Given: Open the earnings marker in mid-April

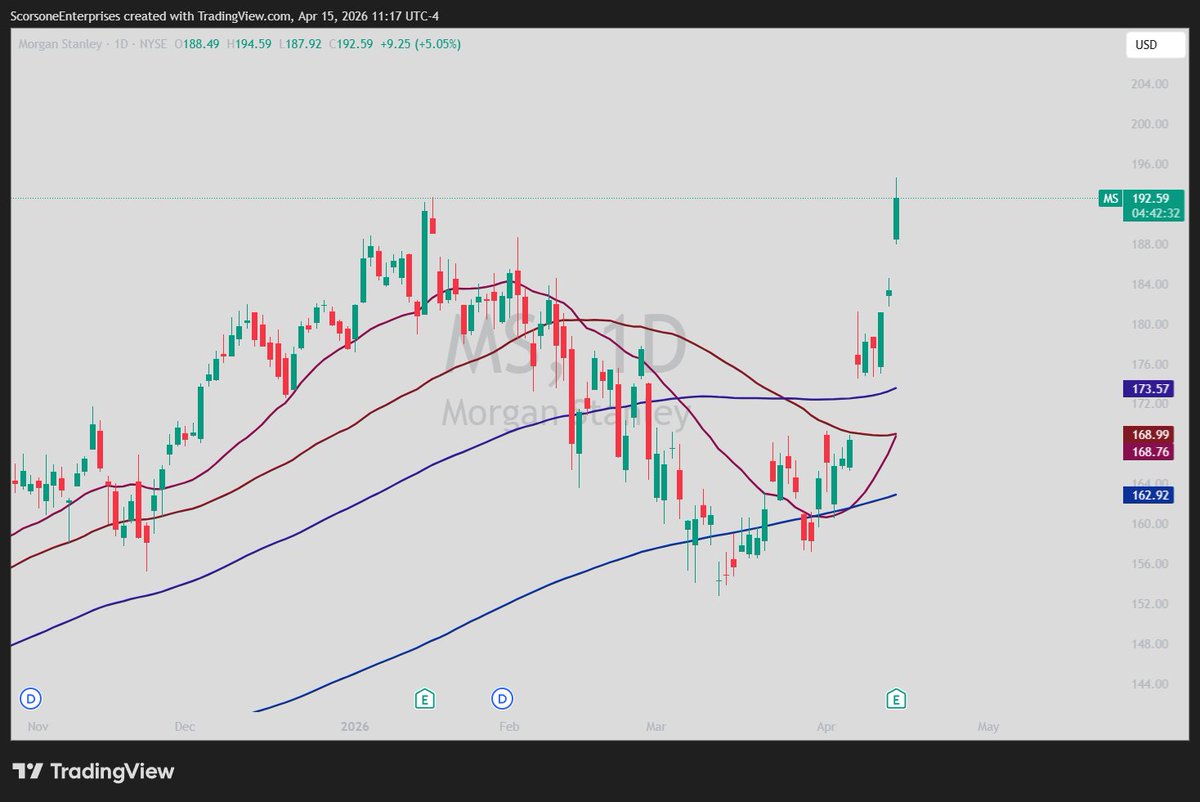Looking at the screenshot, I should tap(897, 697).
